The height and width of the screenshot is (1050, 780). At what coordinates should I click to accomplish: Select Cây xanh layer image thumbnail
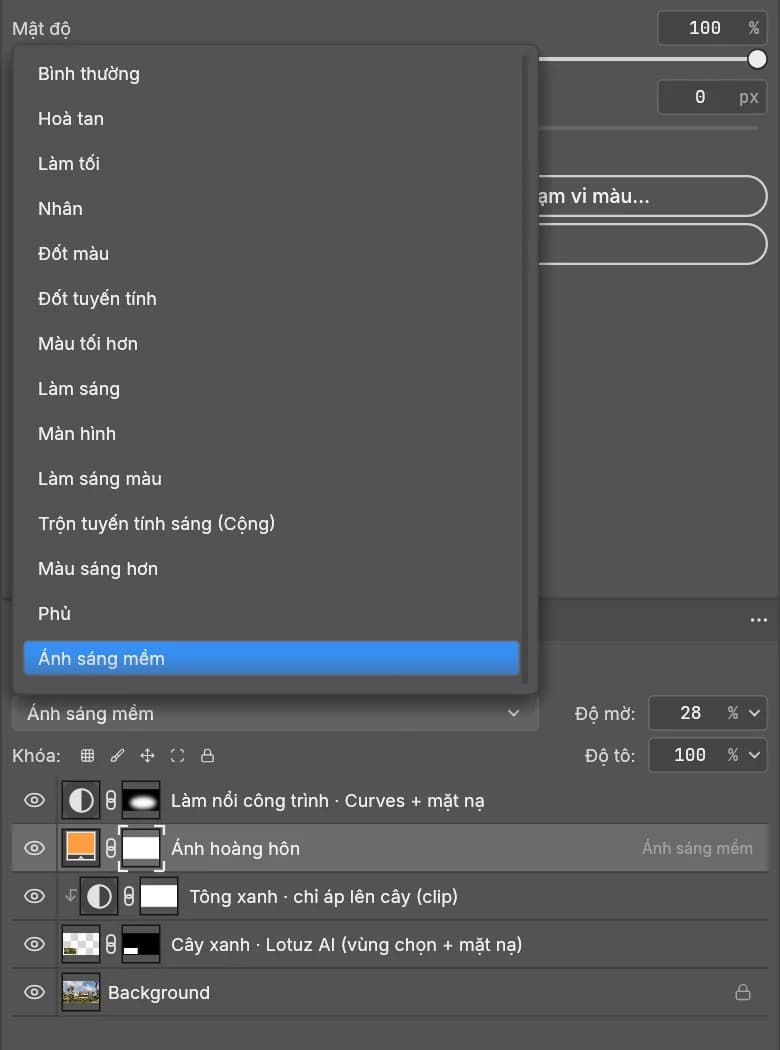81,944
